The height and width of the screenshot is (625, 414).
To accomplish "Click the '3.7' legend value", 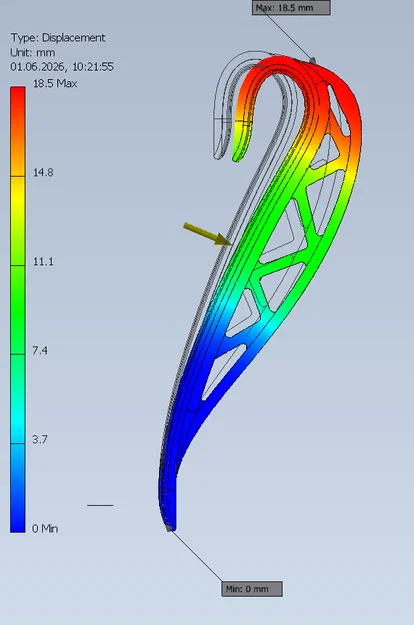I will click(40, 439).
